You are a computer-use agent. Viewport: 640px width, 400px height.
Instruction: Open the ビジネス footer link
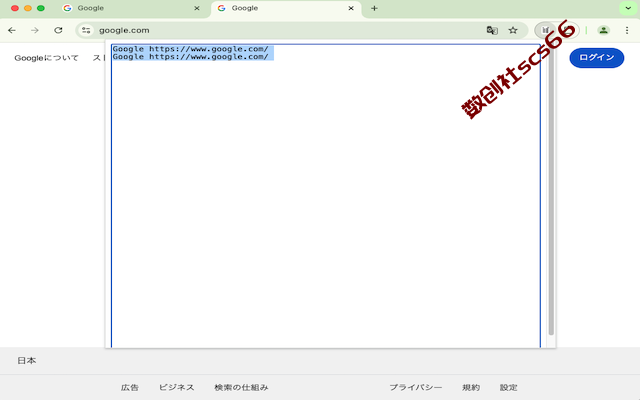pos(176,387)
